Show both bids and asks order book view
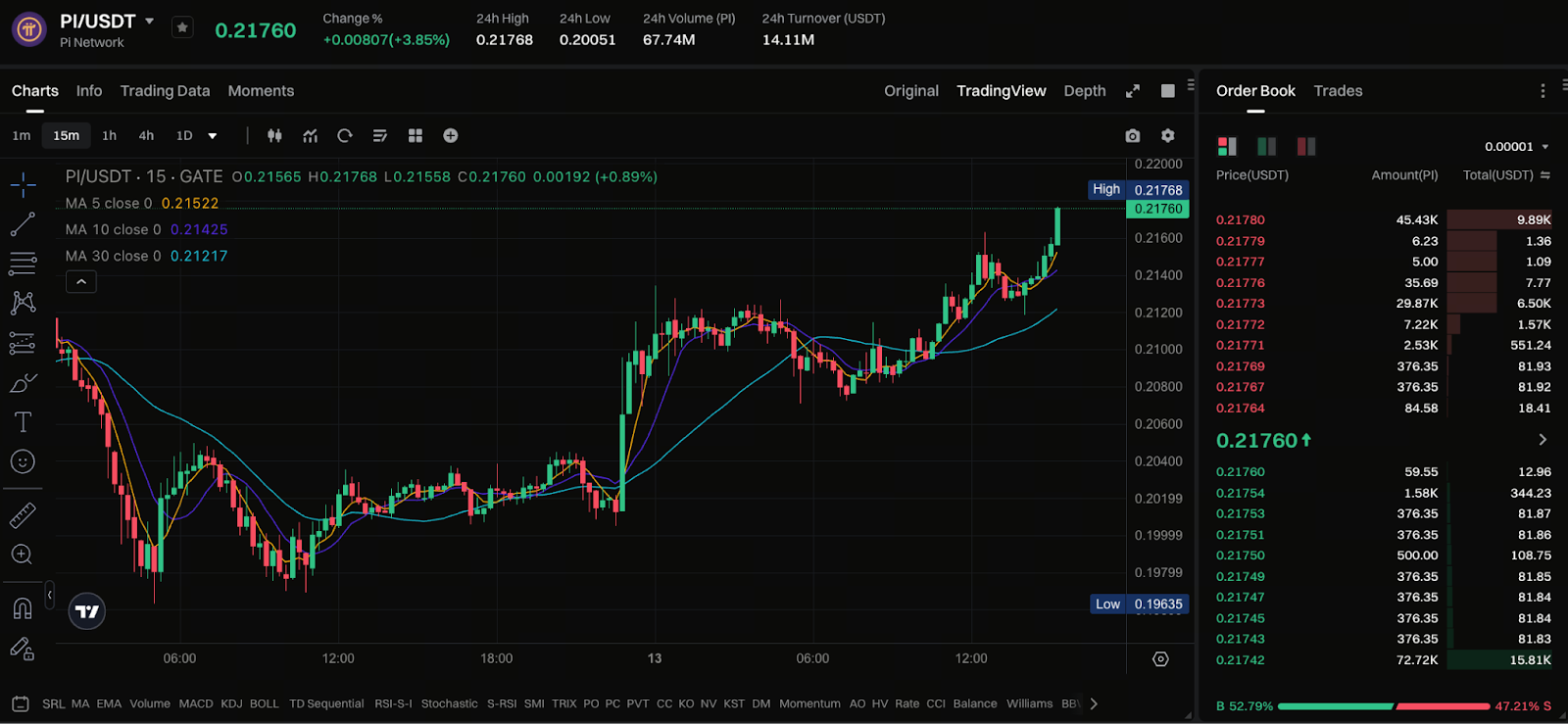The width and height of the screenshot is (1568, 724). [1227, 147]
